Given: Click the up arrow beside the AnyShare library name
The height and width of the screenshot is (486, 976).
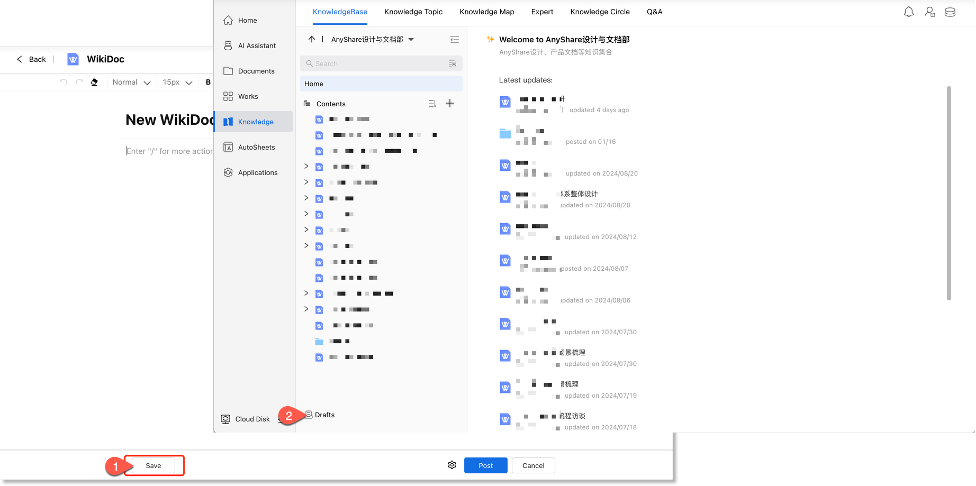Looking at the screenshot, I should click(x=311, y=39).
